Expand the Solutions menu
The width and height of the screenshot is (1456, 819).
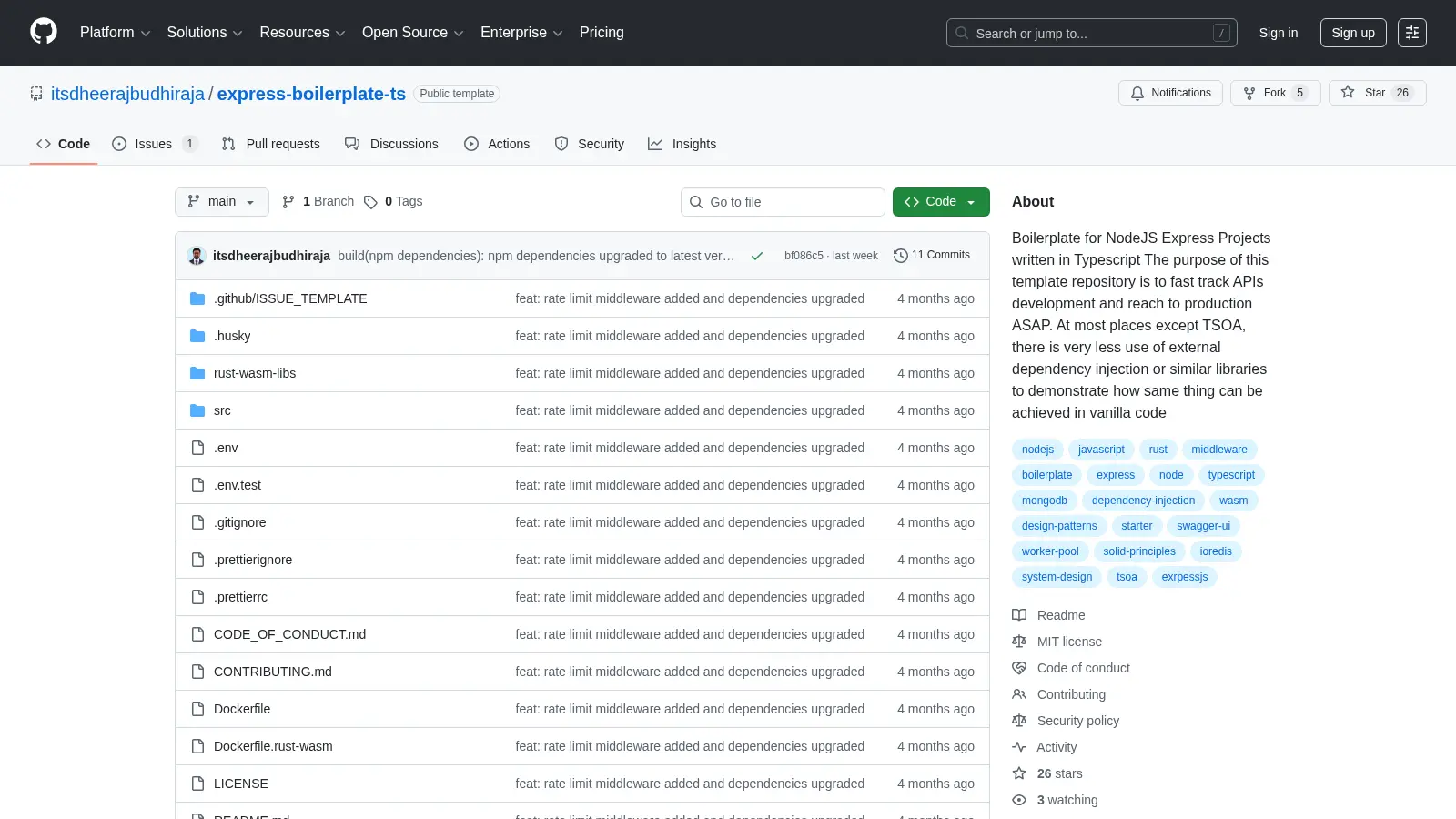coord(205,33)
